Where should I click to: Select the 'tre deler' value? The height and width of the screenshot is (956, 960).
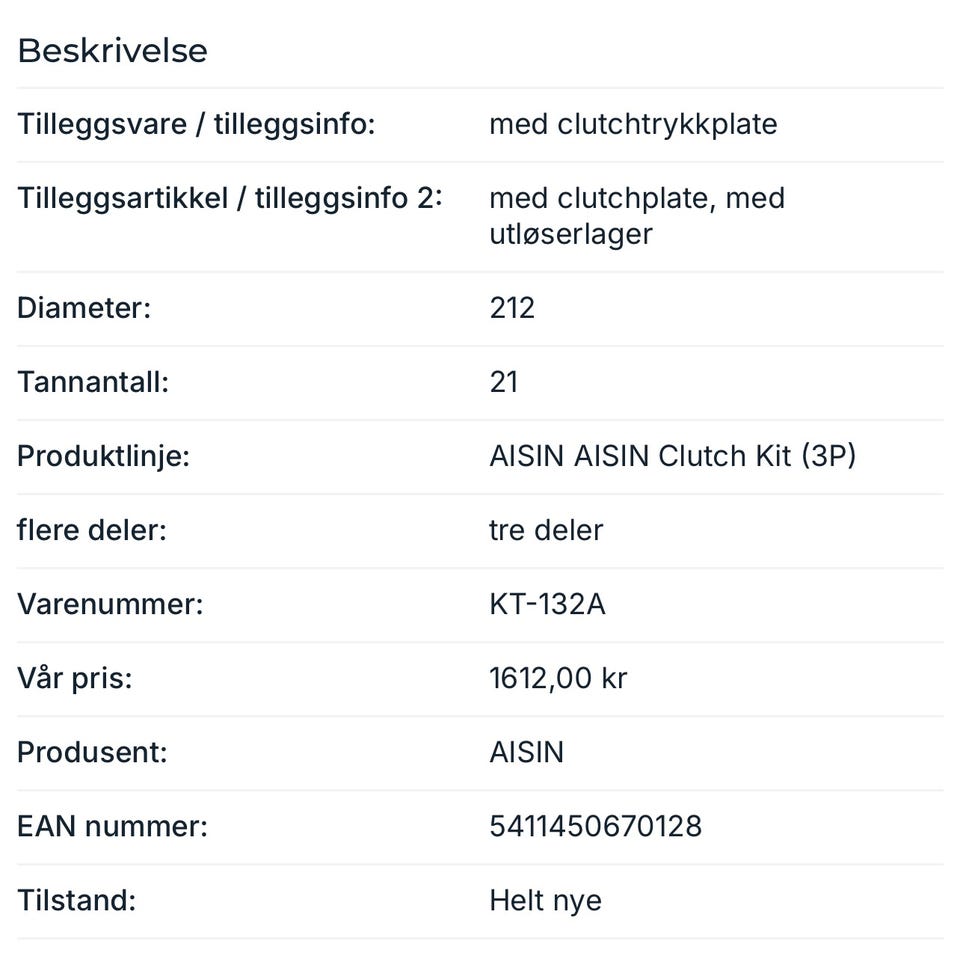(546, 530)
